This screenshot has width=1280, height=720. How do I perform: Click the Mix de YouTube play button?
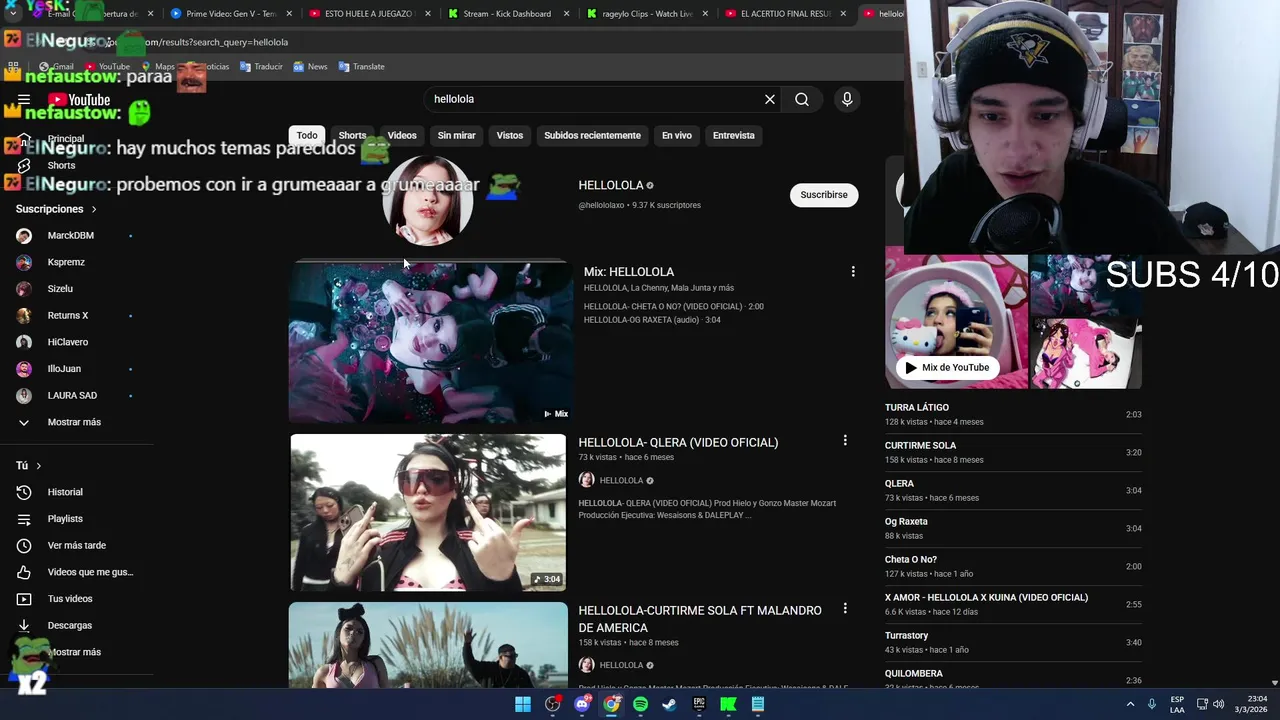pos(946,367)
